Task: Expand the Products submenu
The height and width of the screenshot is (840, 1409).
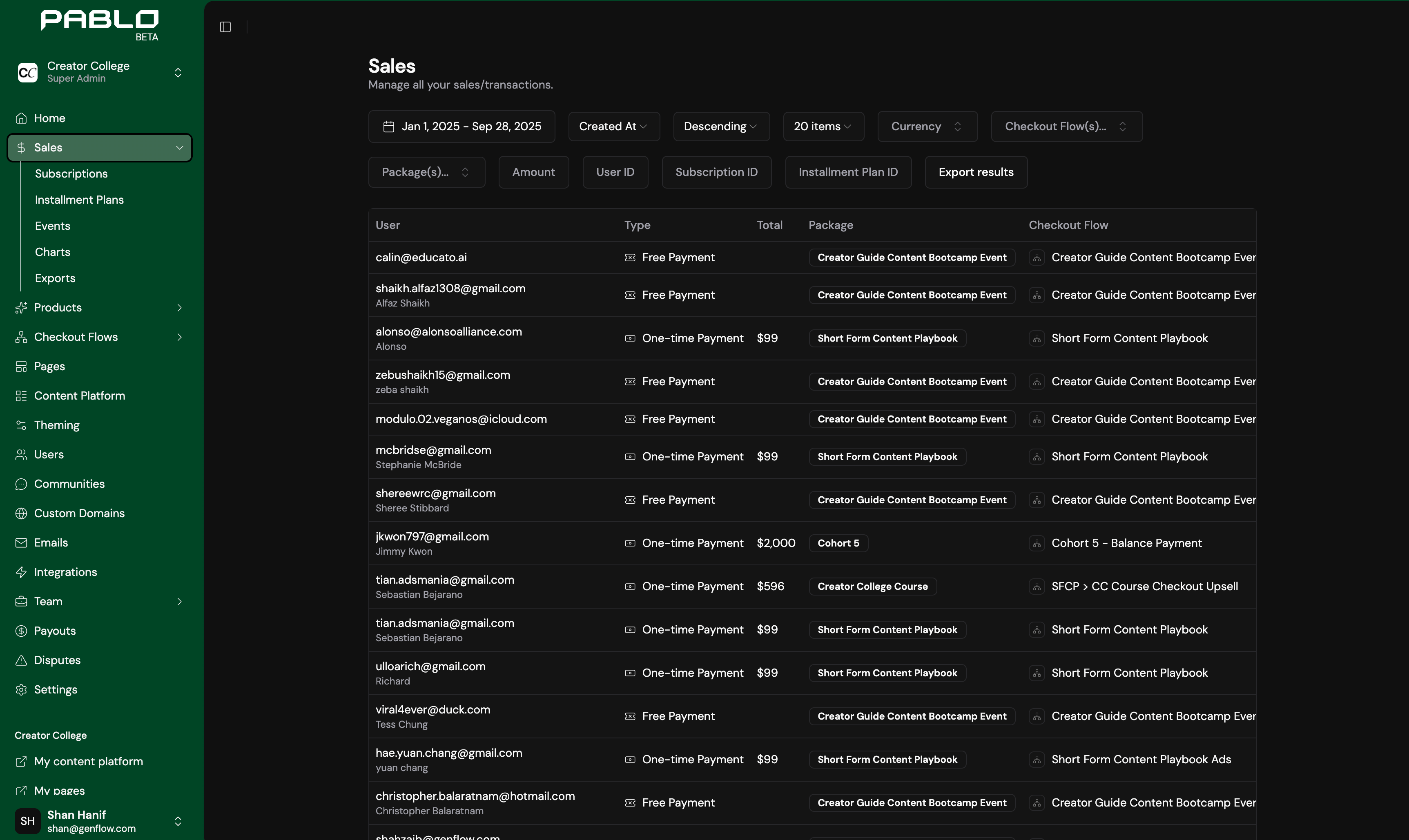Action: [x=180, y=307]
